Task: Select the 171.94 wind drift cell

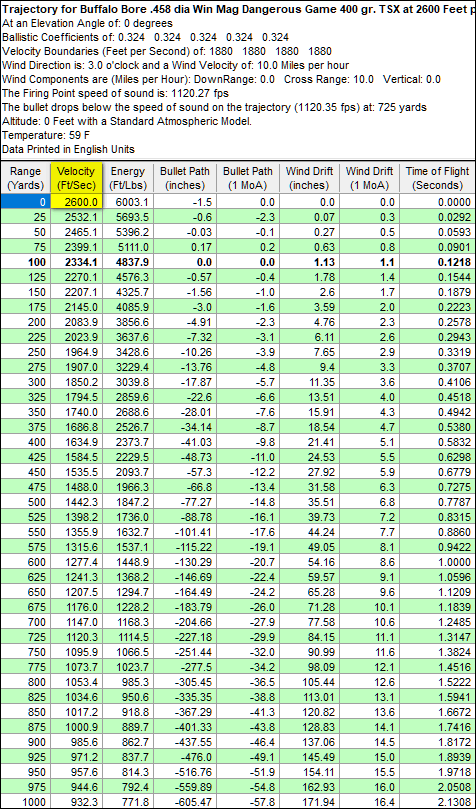Action: 310,802
